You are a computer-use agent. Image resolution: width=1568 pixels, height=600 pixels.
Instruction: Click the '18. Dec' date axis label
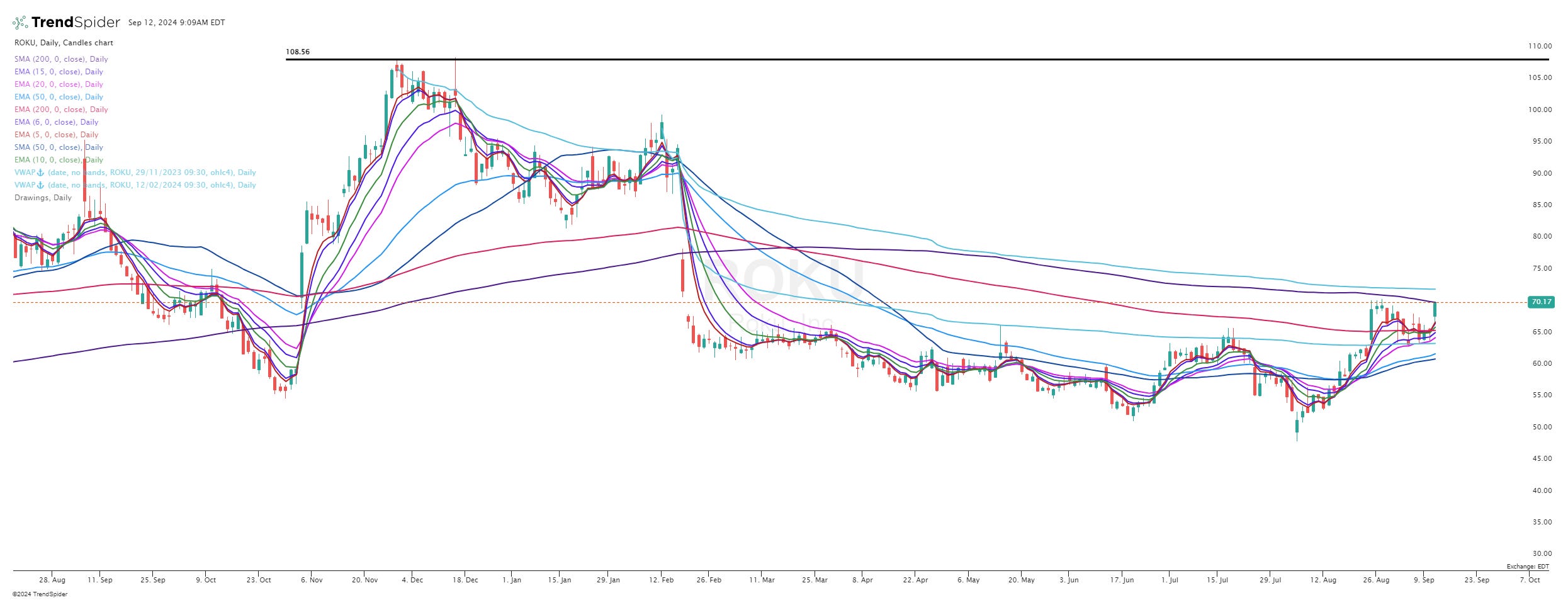[465, 580]
